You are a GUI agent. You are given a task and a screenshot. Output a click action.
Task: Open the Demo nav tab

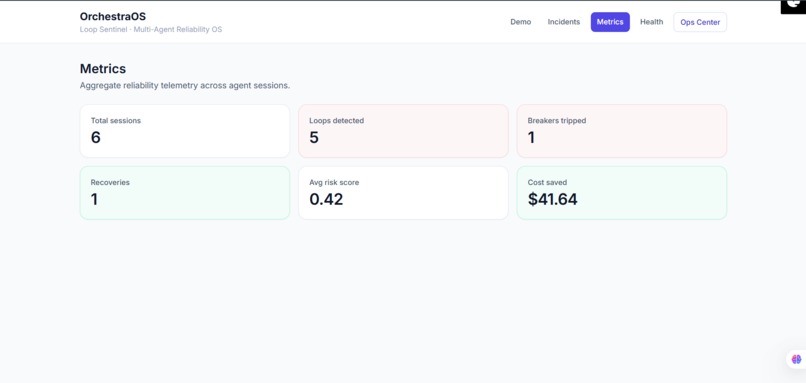pyautogui.click(x=520, y=22)
